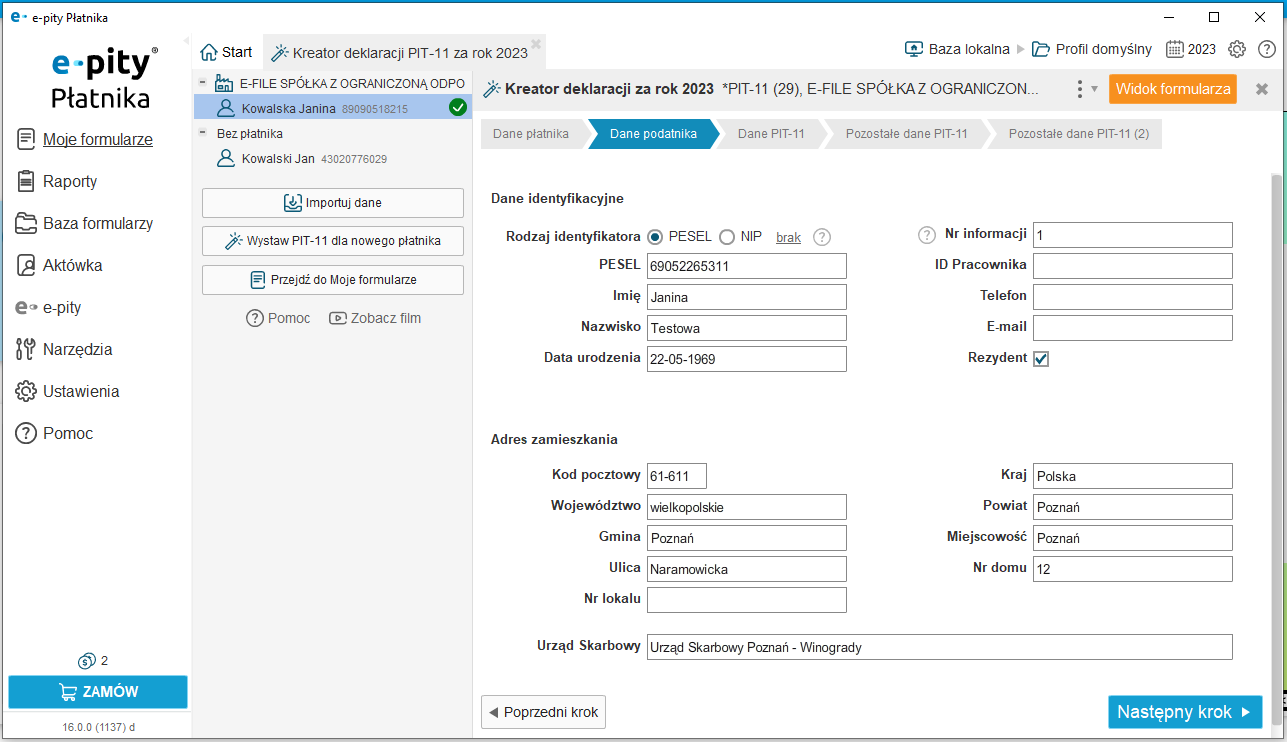The height and width of the screenshot is (742, 1287).
Task: Switch to the Start tab
Action: pos(227,52)
